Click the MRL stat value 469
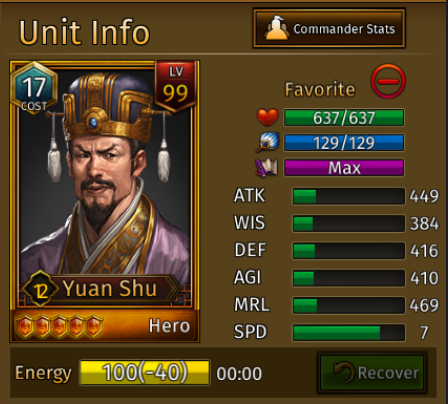Screen dimensions: 448x404 click(424, 305)
